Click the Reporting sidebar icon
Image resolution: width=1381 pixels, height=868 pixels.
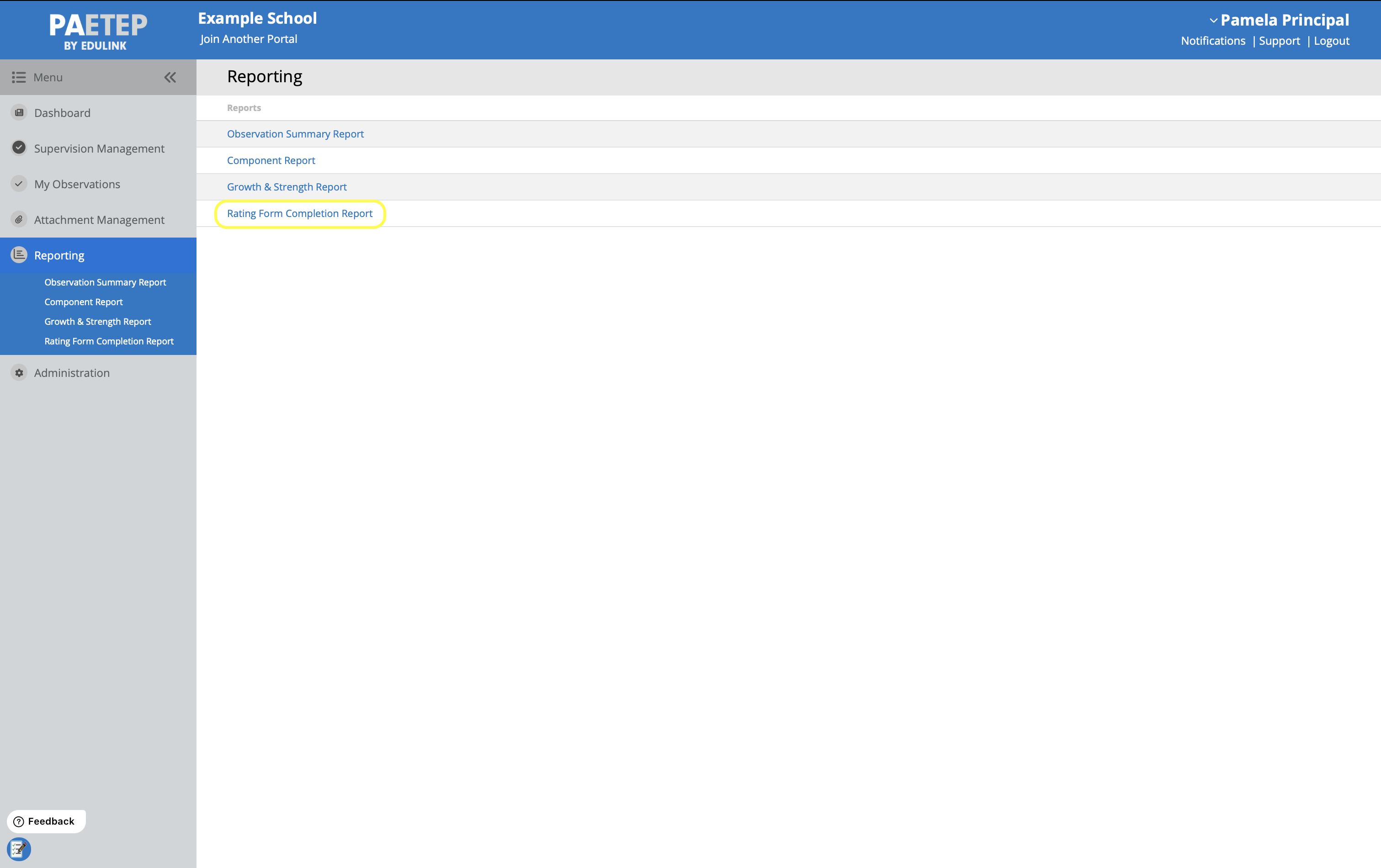(x=19, y=254)
